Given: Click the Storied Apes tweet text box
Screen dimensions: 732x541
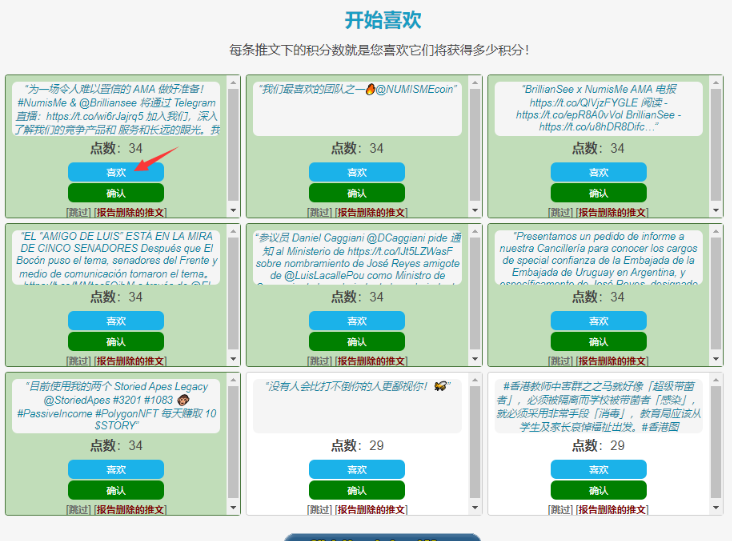Looking at the screenshot, I should 116,405.
